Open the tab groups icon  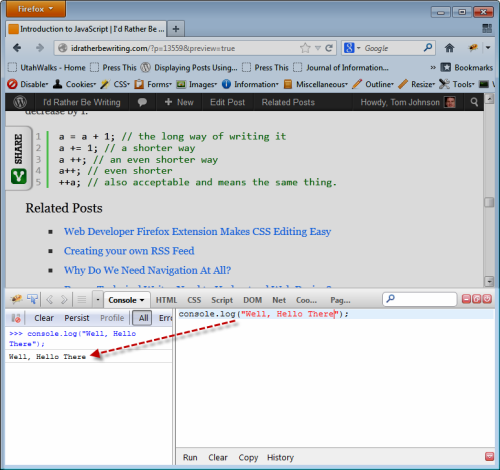point(487,28)
